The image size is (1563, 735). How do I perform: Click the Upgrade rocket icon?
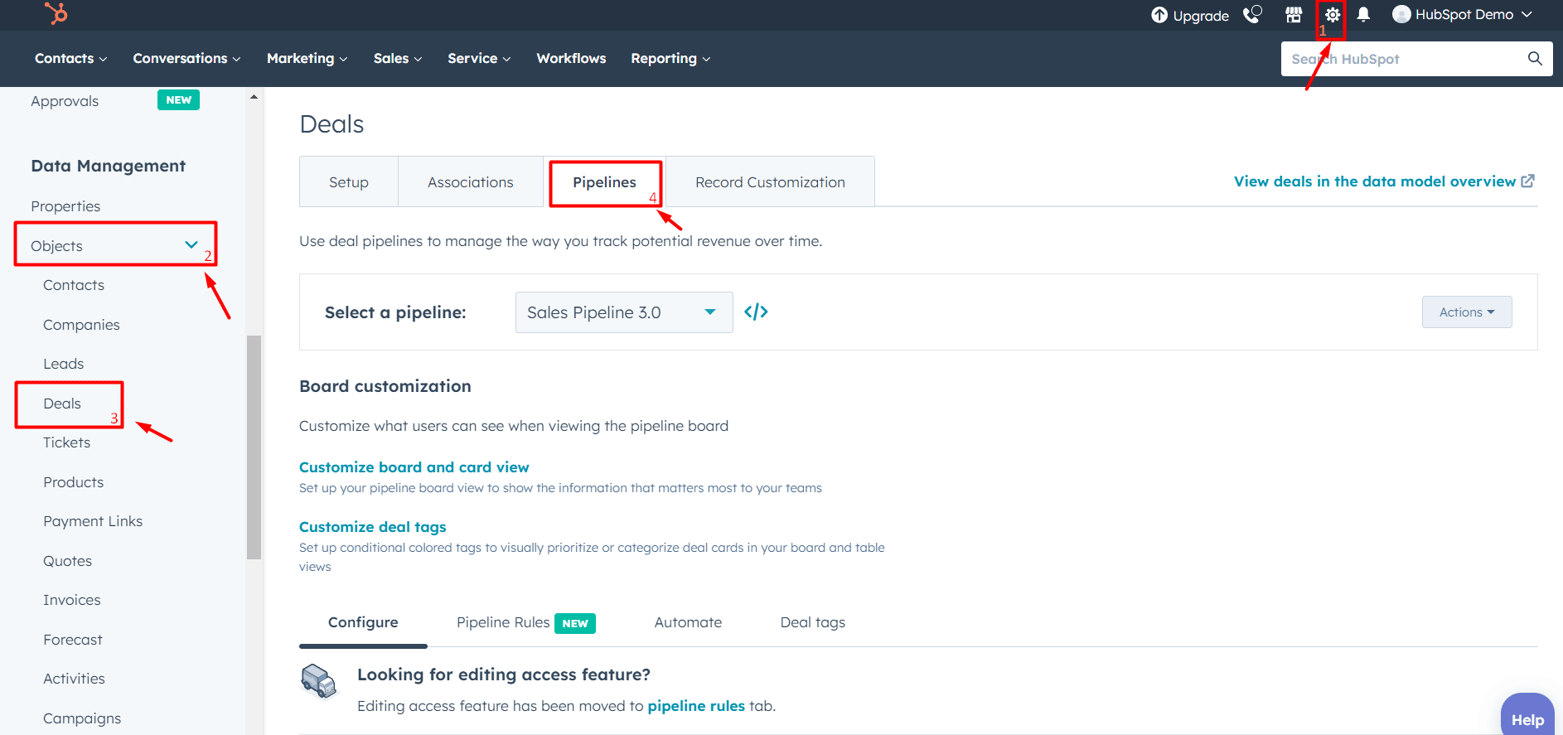pos(1157,15)
